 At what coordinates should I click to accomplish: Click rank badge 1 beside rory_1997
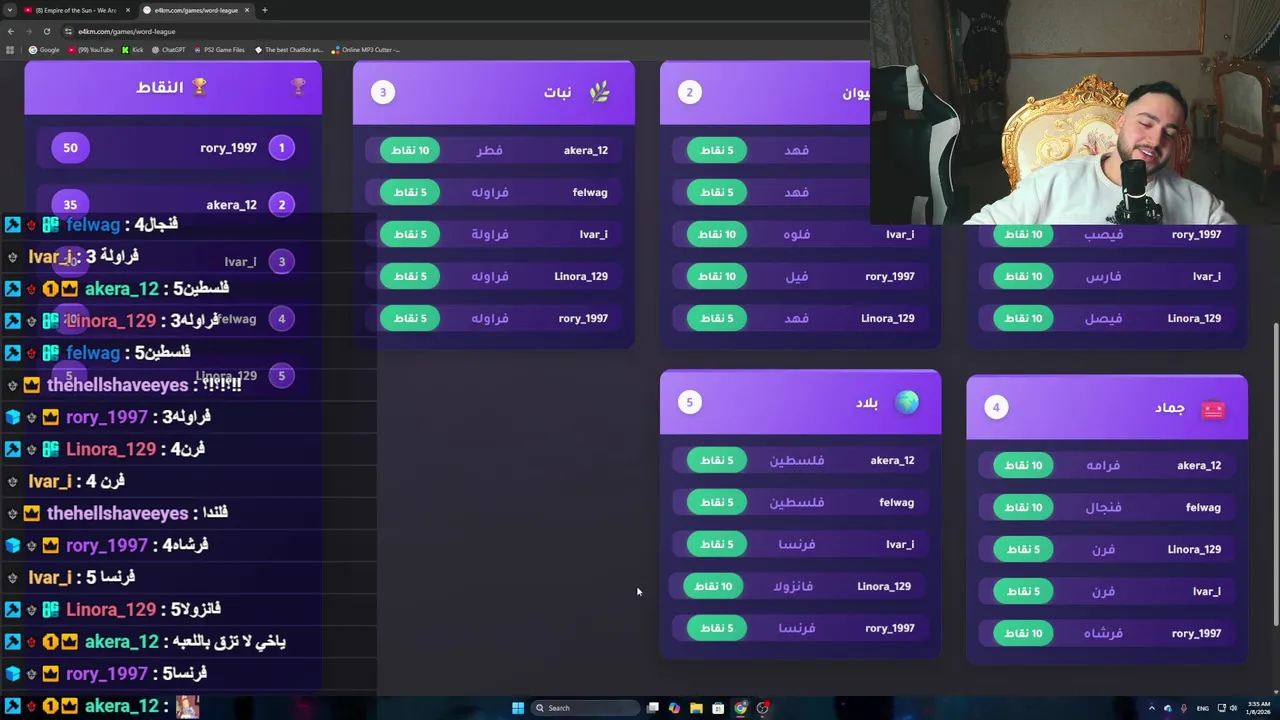(281, 148)
